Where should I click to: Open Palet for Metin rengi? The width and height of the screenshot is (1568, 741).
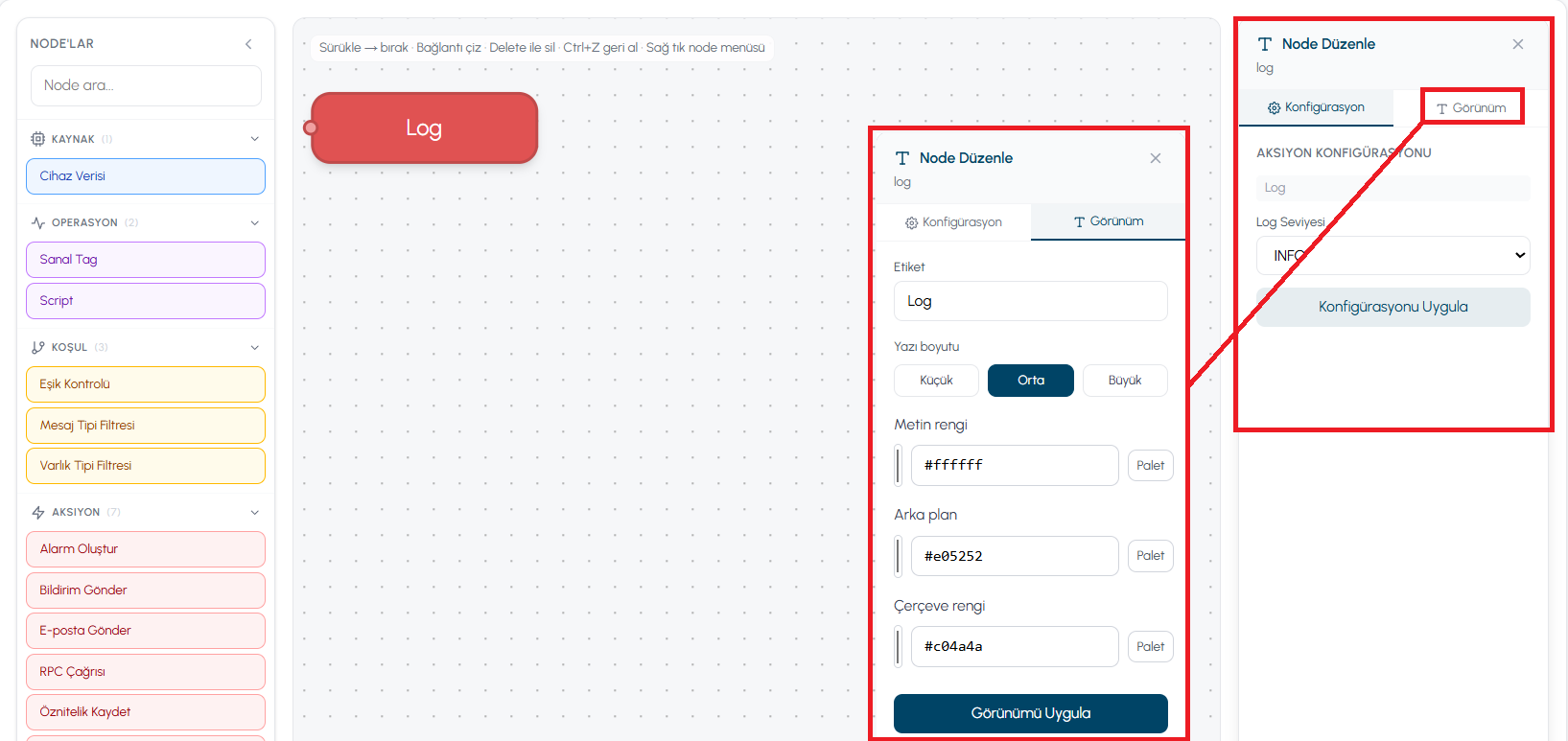(1150, 466)
